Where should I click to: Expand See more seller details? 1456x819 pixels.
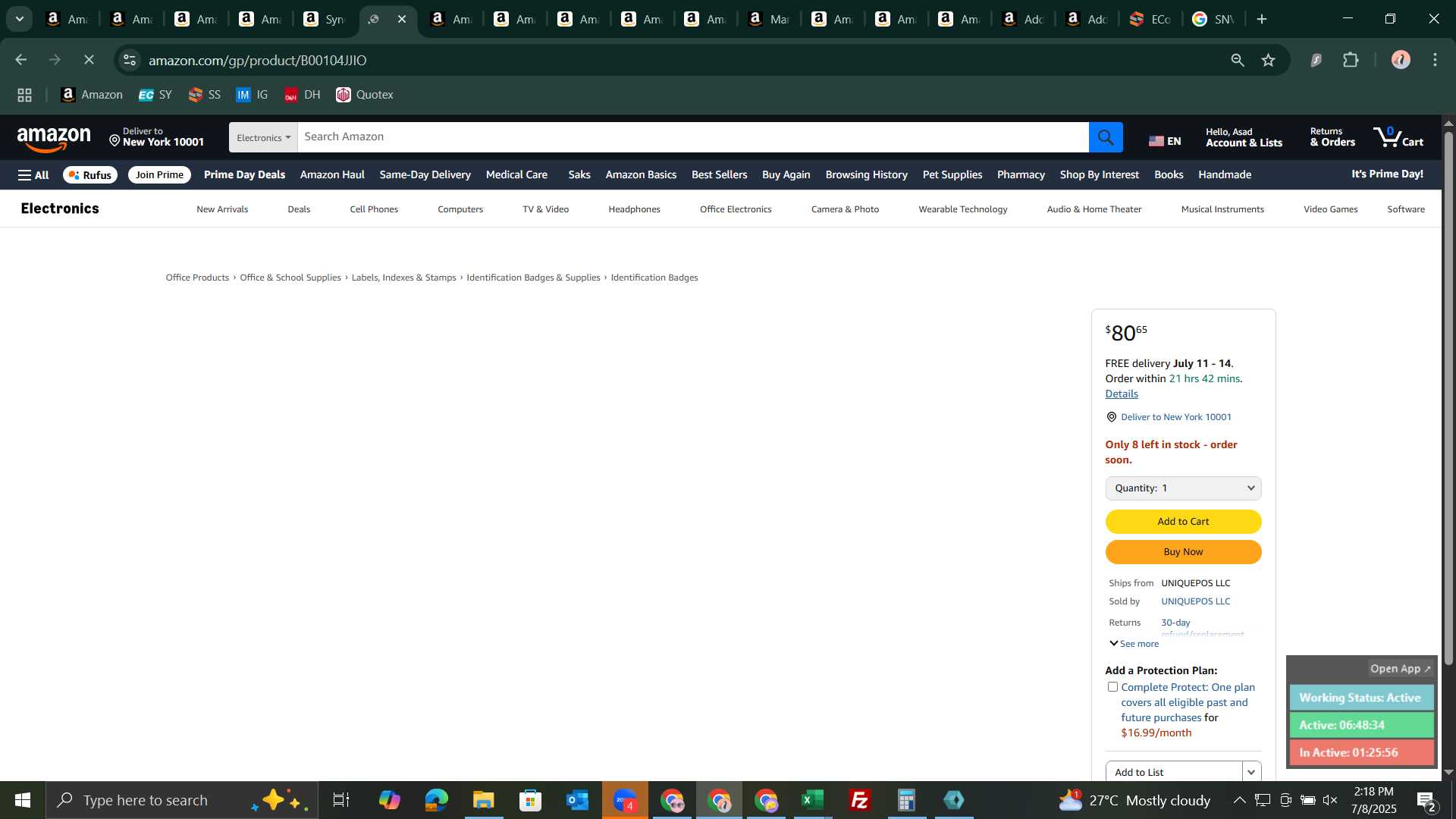pyautogui.click(x=1134, y=644)
